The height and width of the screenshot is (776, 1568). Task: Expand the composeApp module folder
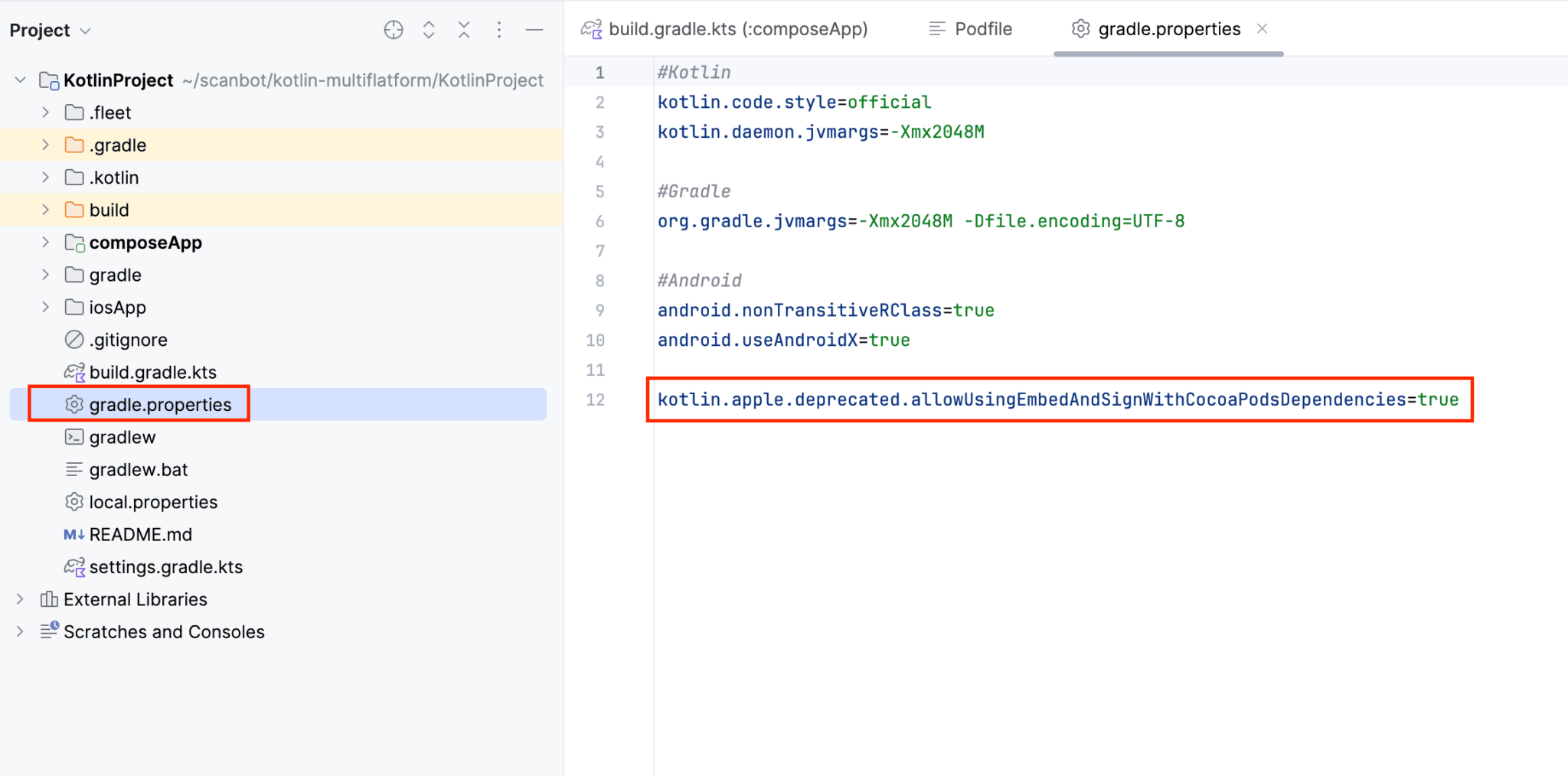click(45, 243)
